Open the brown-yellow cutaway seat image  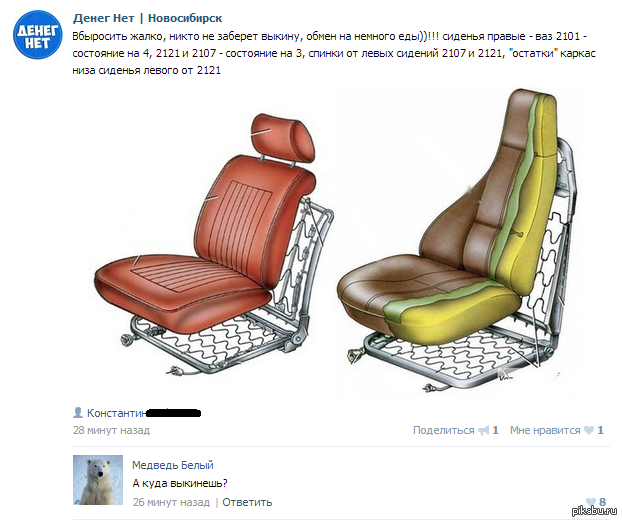tap(456, 241)
